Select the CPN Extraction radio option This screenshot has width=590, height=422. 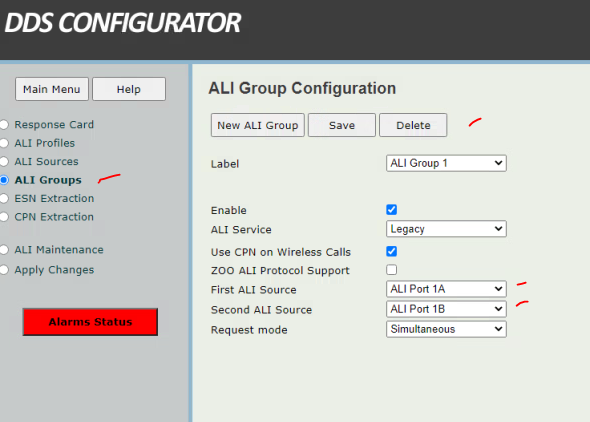4,217
